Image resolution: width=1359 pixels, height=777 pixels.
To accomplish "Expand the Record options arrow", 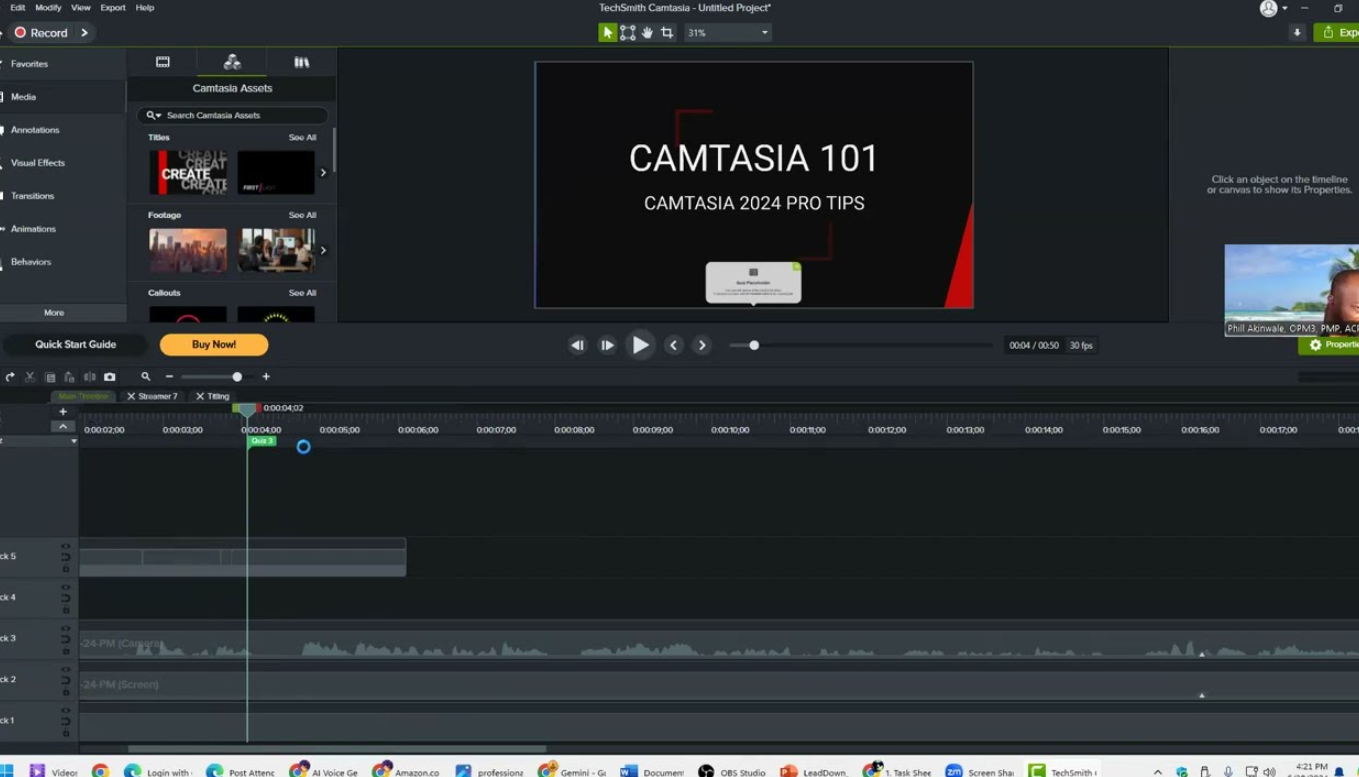I will click(85, 33).
